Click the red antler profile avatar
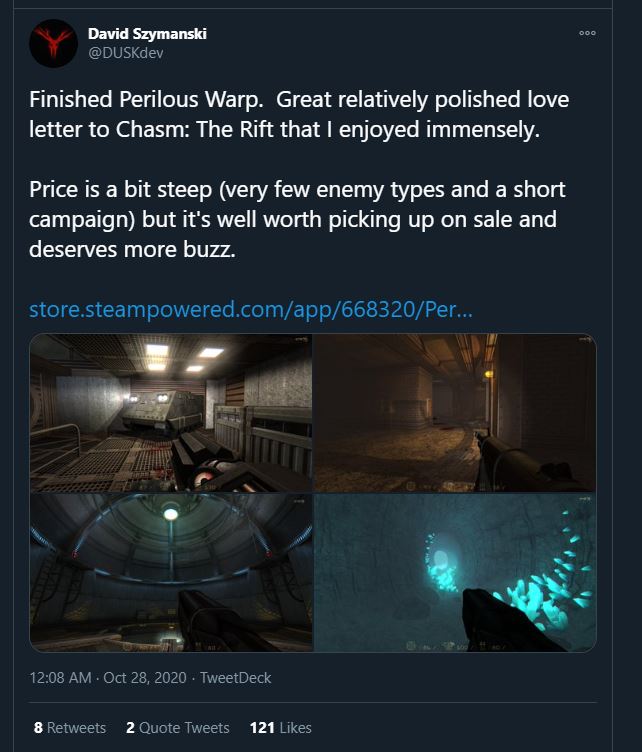This screenshot has width=642, height=752. pyautogui.click(x=54, y=43)
